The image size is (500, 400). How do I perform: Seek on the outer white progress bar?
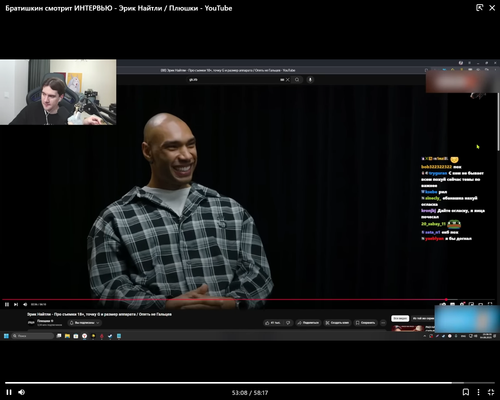(x=250, y=383)
